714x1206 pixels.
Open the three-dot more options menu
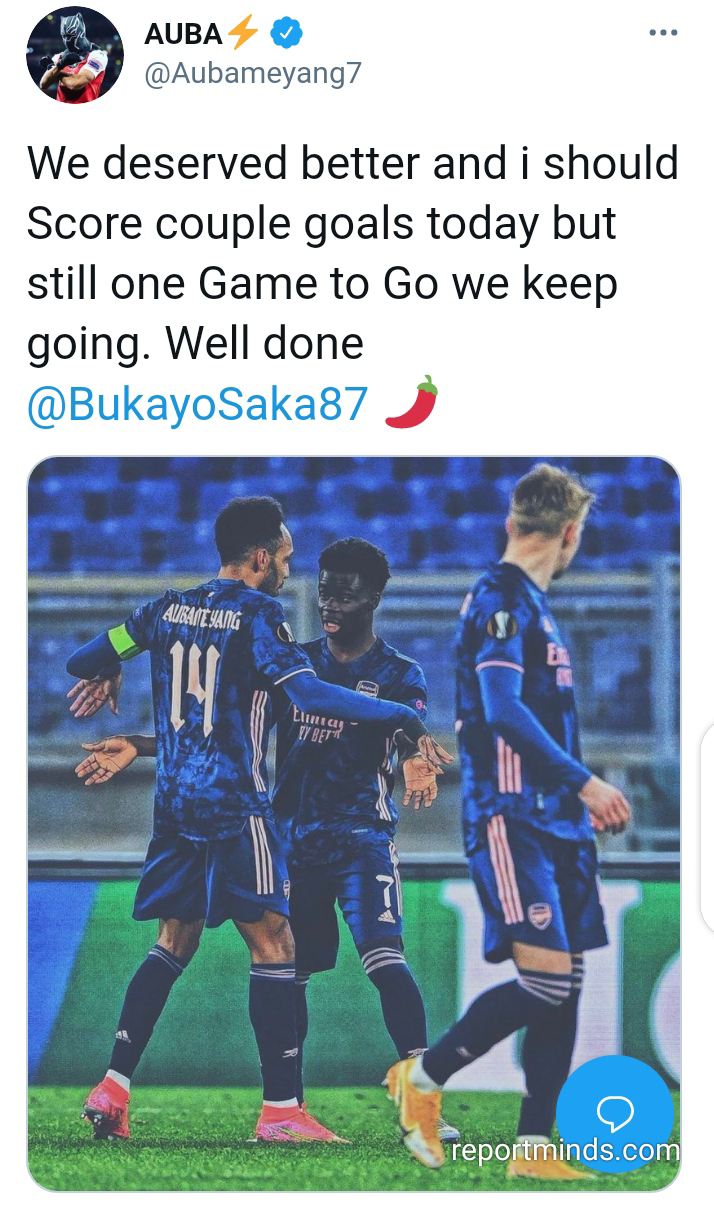663,32
